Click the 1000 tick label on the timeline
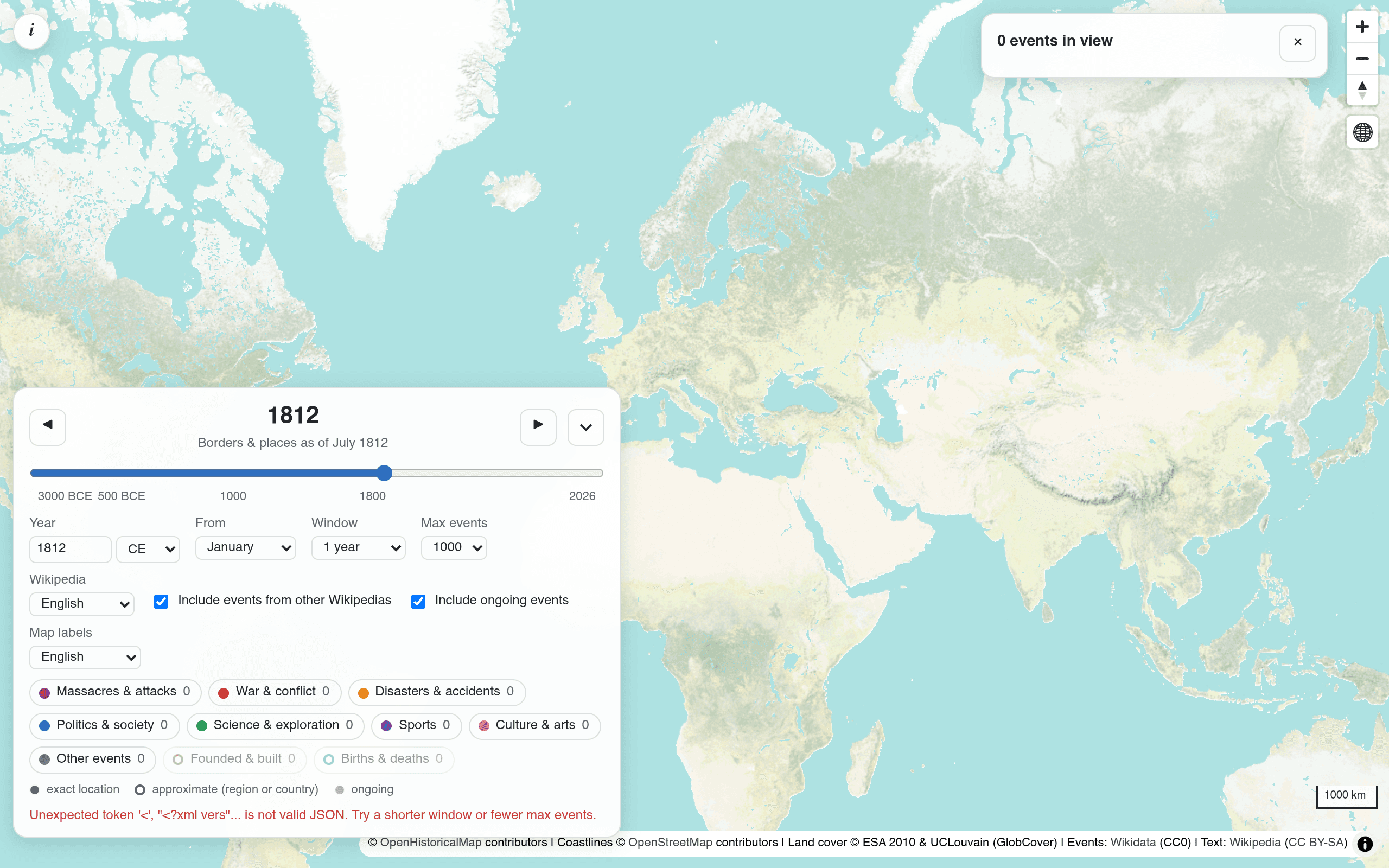 233,496
